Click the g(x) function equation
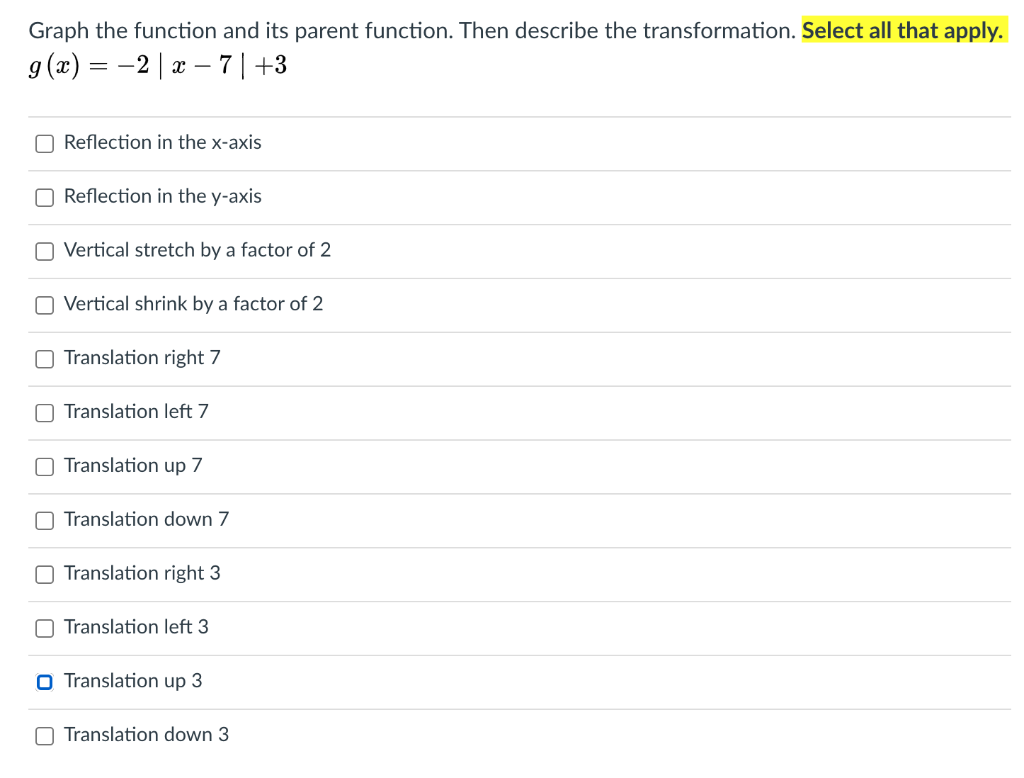1024x778 pixels. tap(158, 65)
